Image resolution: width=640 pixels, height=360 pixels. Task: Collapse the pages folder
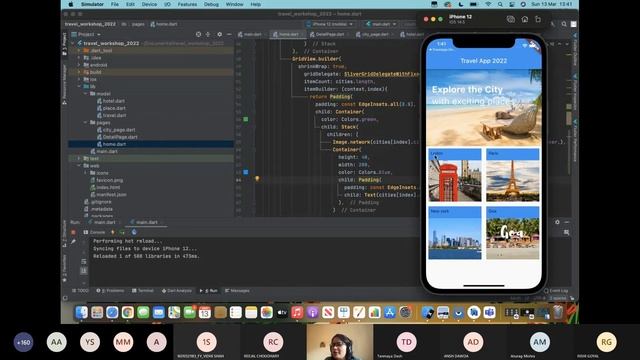[85, 122]
